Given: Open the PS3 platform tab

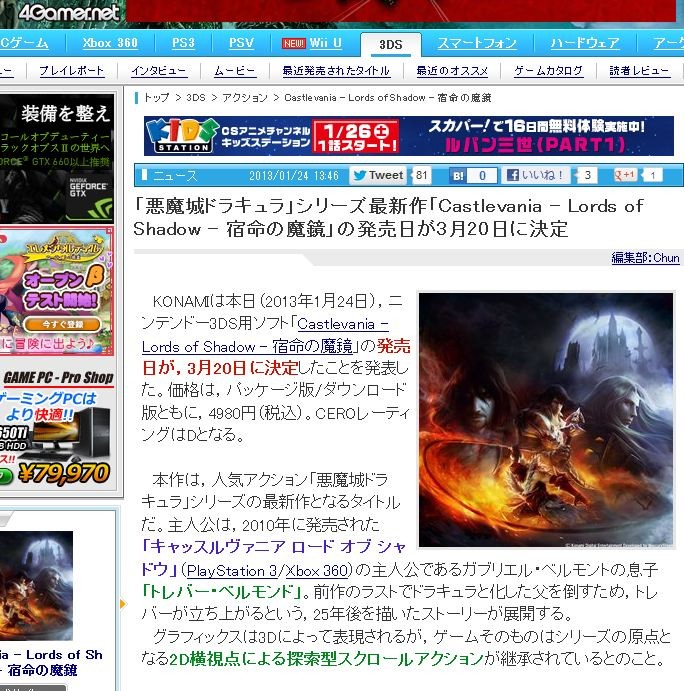Looking at the screenshot, I should 183,43.
